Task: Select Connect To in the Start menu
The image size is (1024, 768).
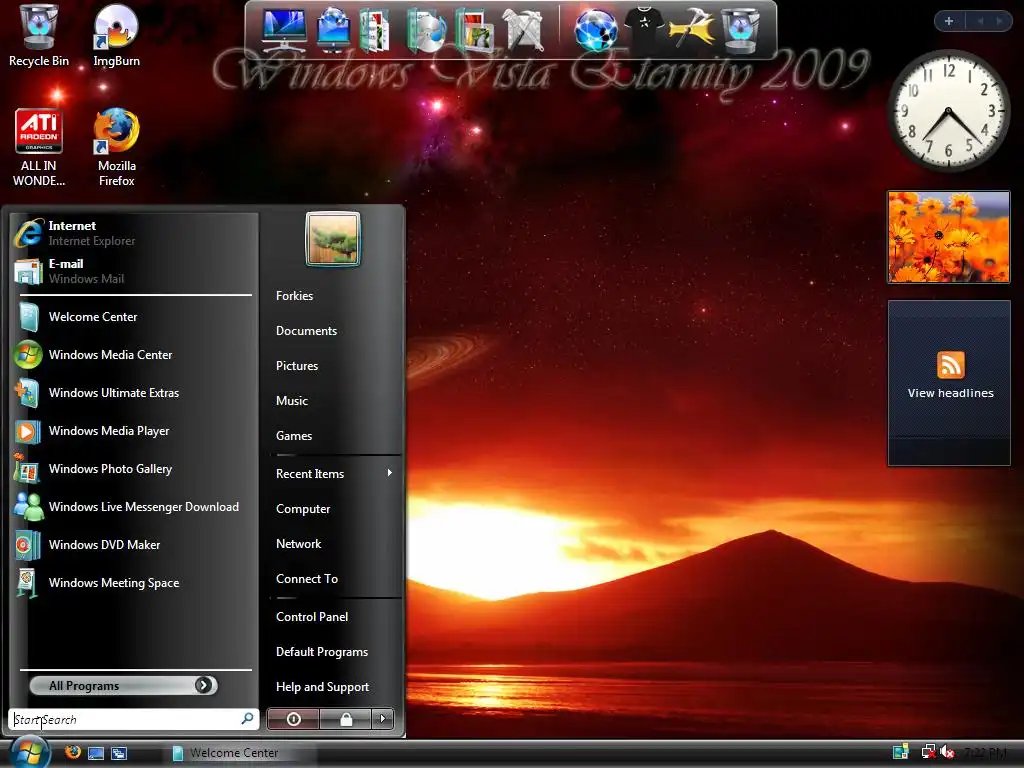Action: (x=307, y=579)
